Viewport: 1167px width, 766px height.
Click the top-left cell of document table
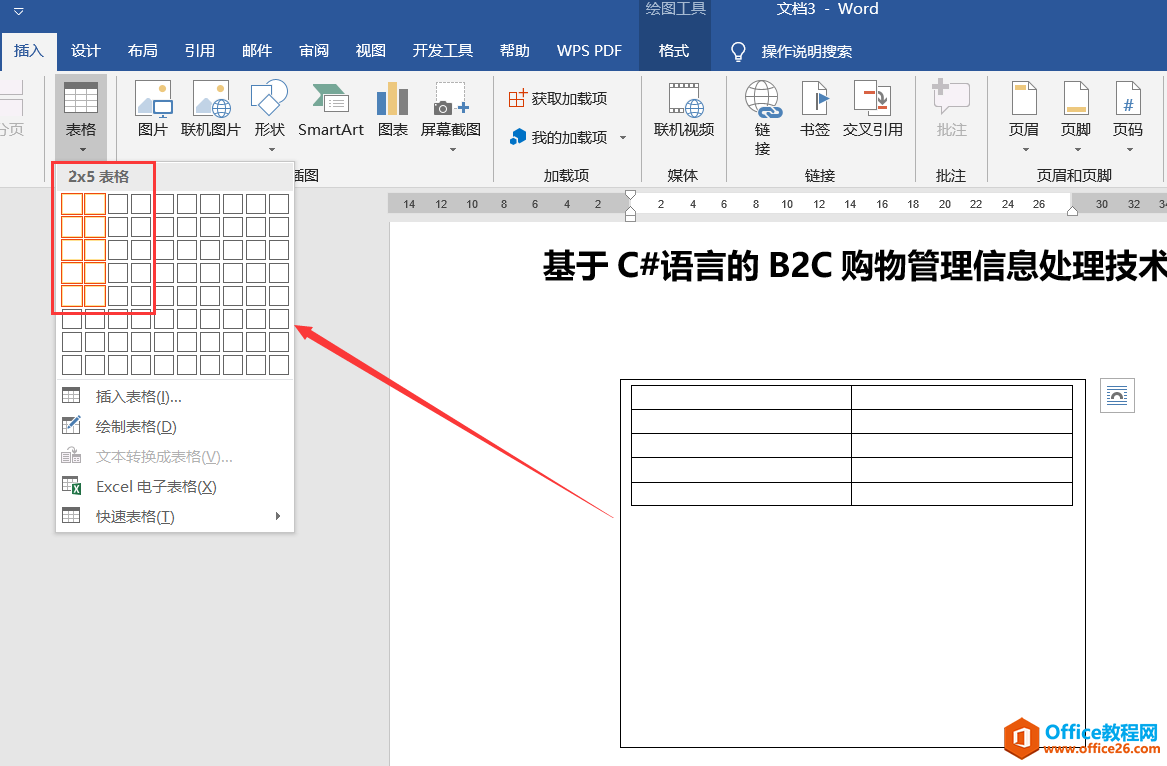click(741, 398)
